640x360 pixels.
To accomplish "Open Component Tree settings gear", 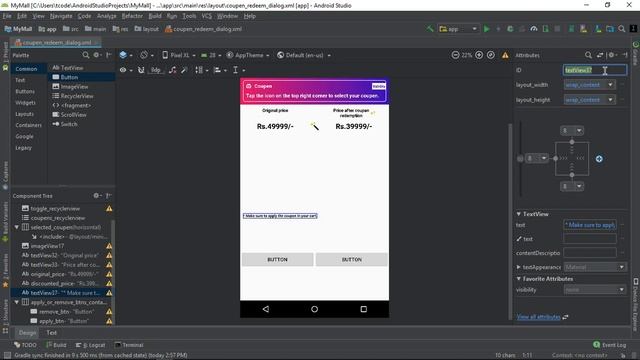I will 96,196.
